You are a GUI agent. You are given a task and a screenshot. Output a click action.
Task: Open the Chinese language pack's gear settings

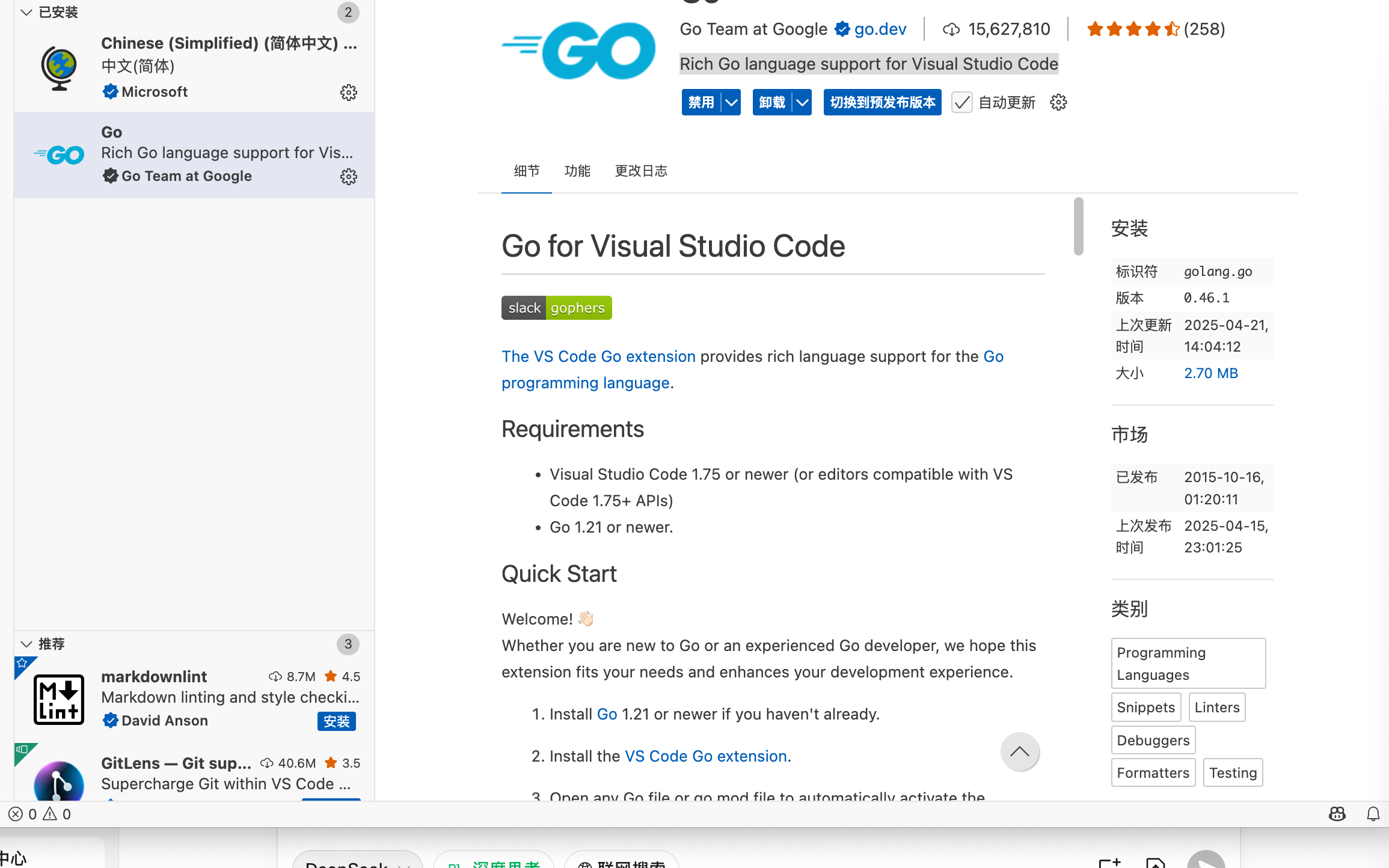click(x=349, y=93)
